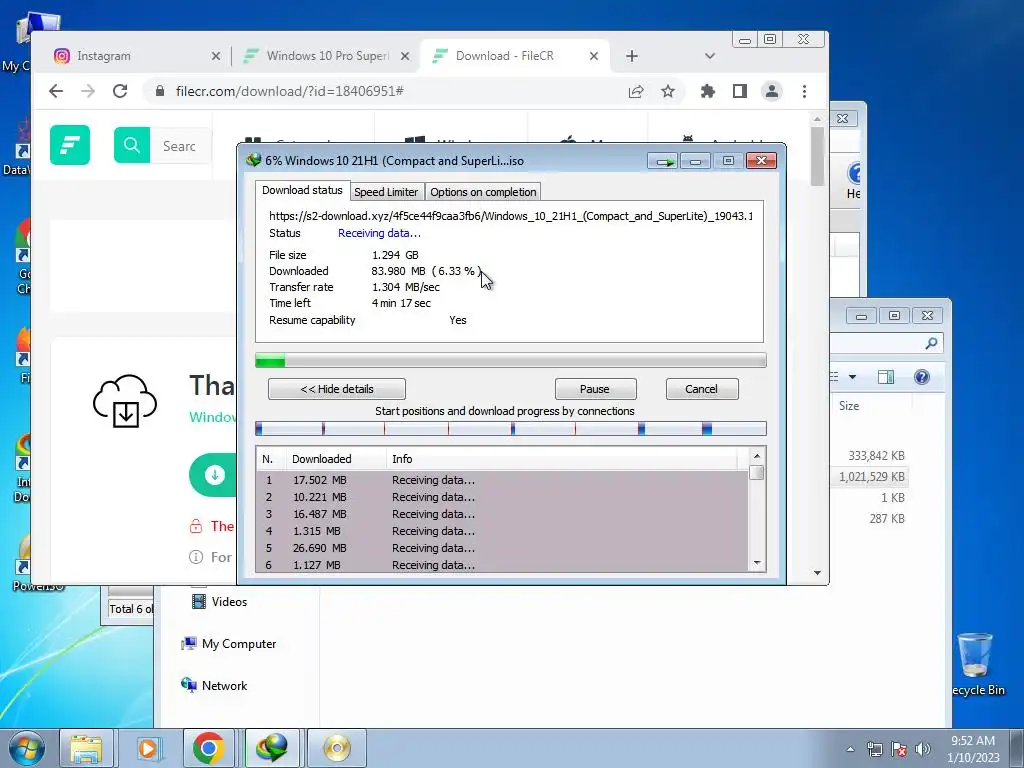Image resolution: width=1024 pixels, height=768 pixels.
Task: Open the Explorer change view dropdown arrow
Action: pos(852,377)
